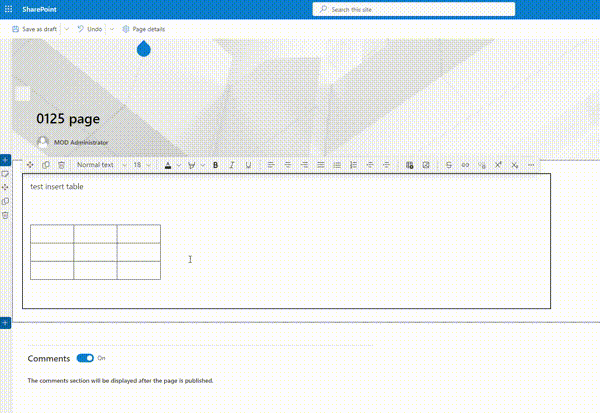Click the Undo button
The width and height of the screenshot is (600, 413).
[90, 29]
